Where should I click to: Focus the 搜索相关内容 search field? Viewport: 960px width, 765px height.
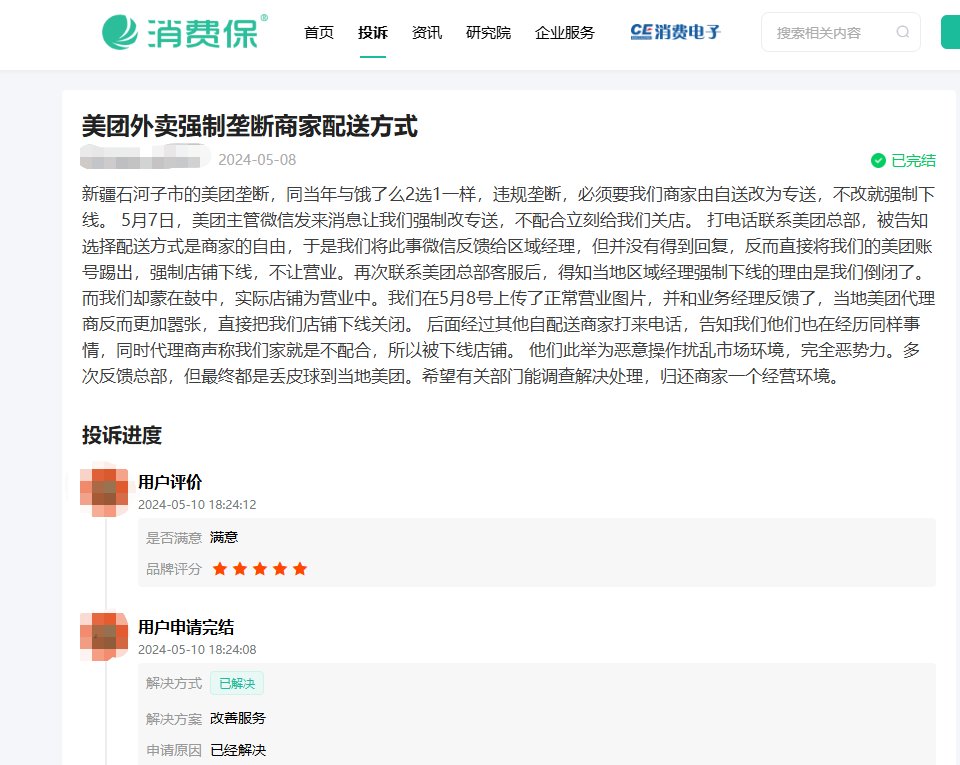pyautogui.click(x=841, y=32)
